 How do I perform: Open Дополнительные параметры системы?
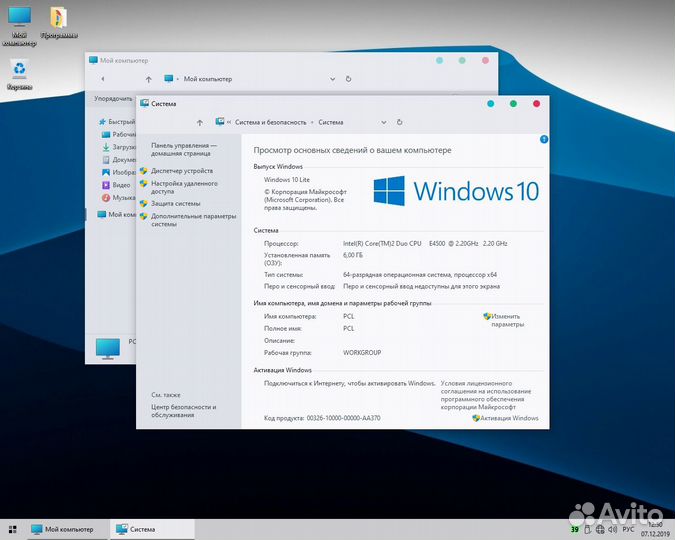[x=193, y=220]
